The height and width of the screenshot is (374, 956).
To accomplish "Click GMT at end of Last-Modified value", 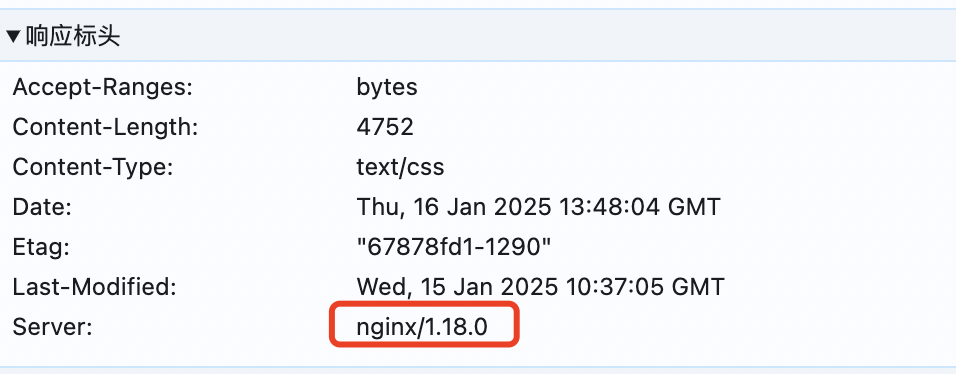I will coord(697,286).
